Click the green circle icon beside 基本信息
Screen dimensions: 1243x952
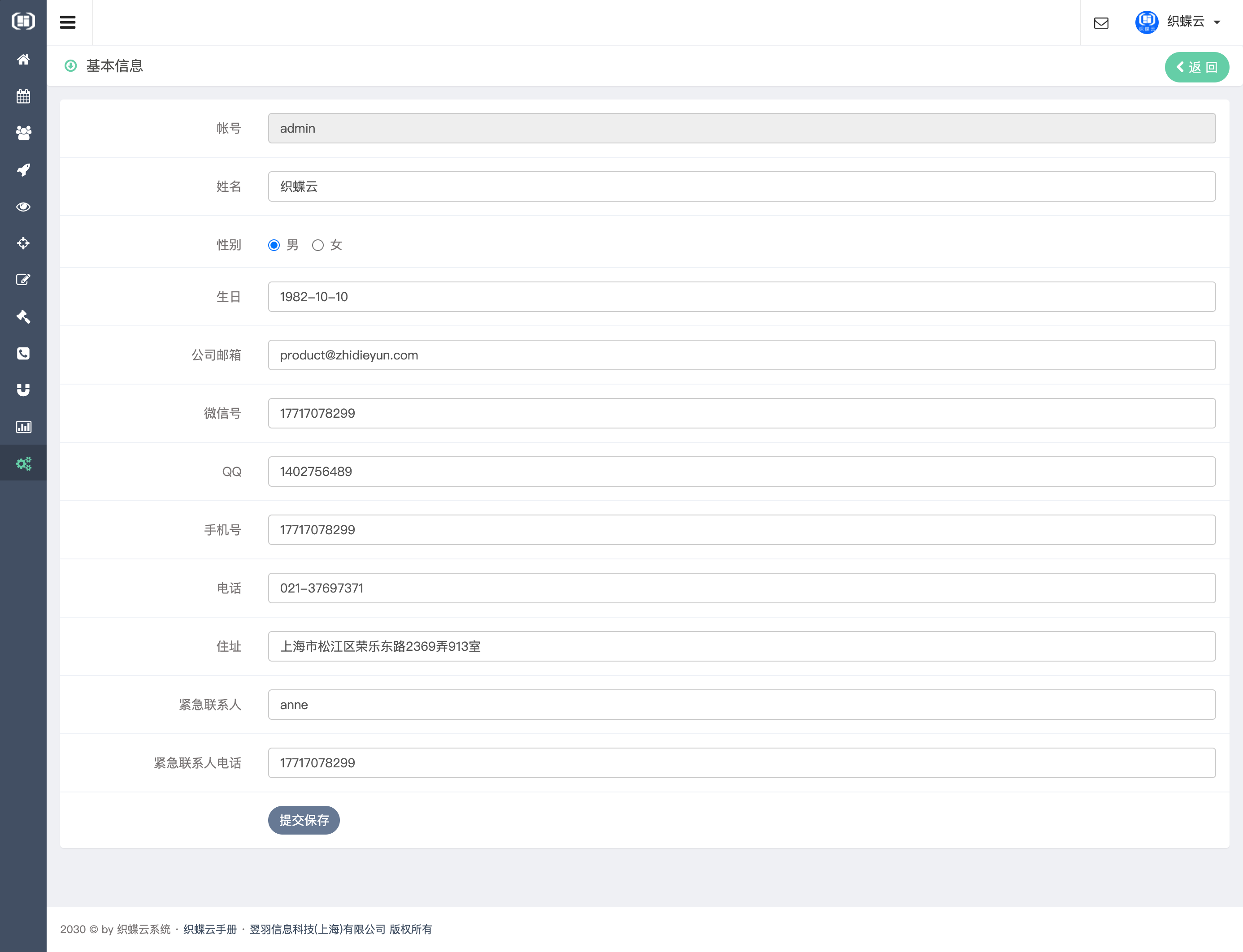point(70,66)
